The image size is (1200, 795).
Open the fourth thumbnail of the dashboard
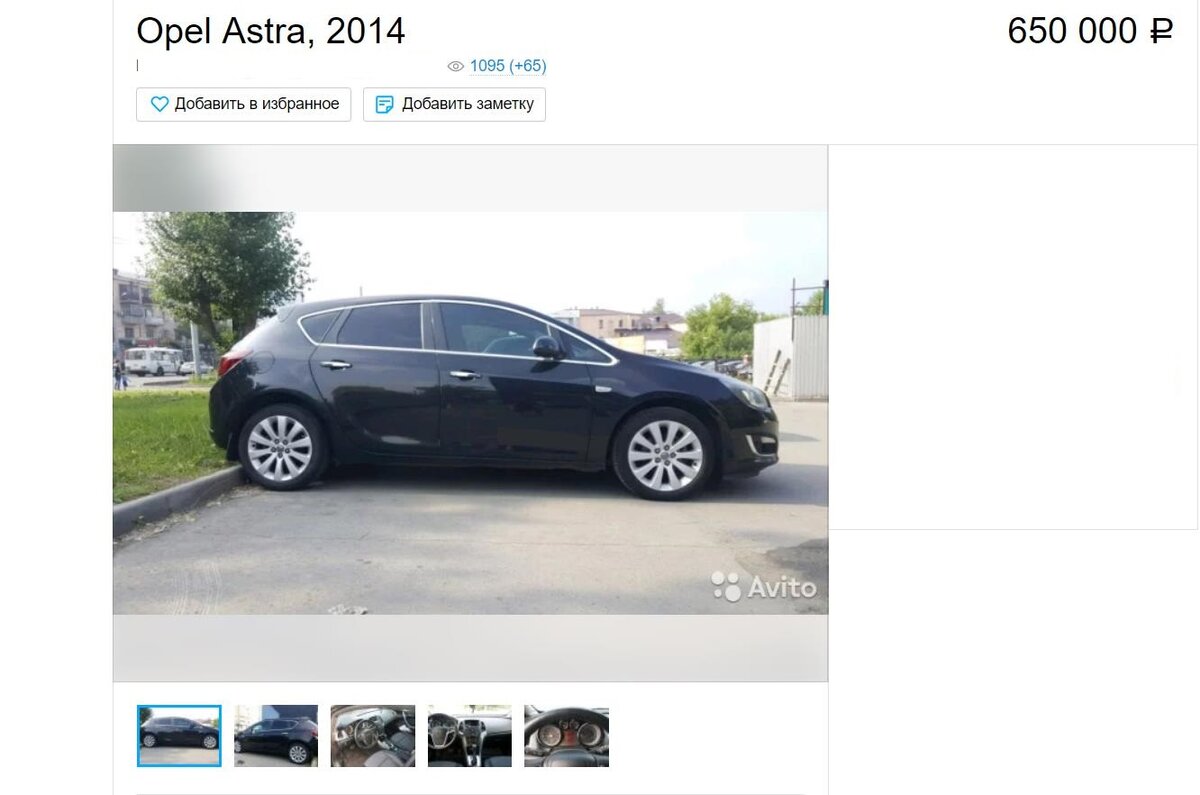coord(470,736)
